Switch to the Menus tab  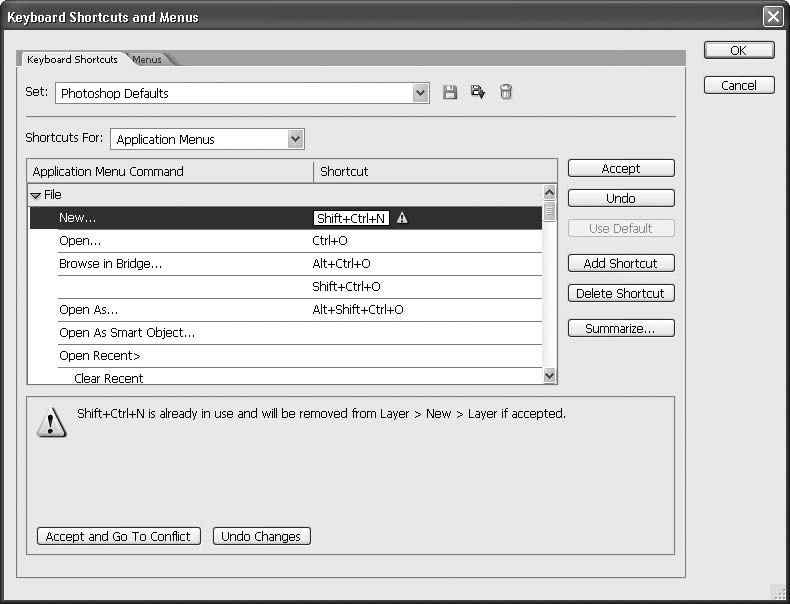click(147, 60)
